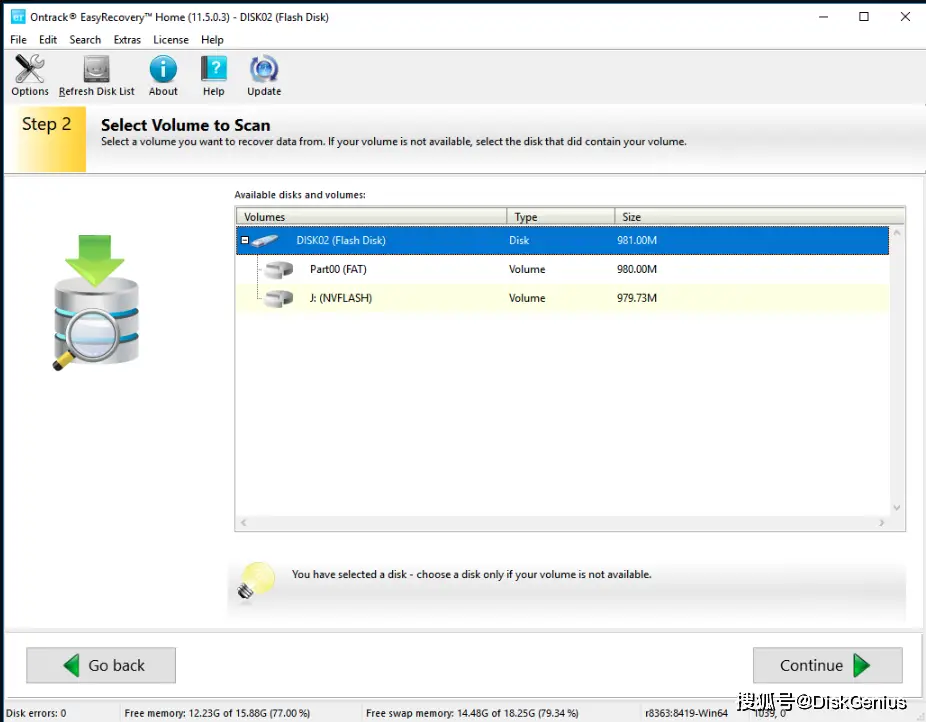Open the License menu
The image size is (926, 722).
[x=171, y=40]
